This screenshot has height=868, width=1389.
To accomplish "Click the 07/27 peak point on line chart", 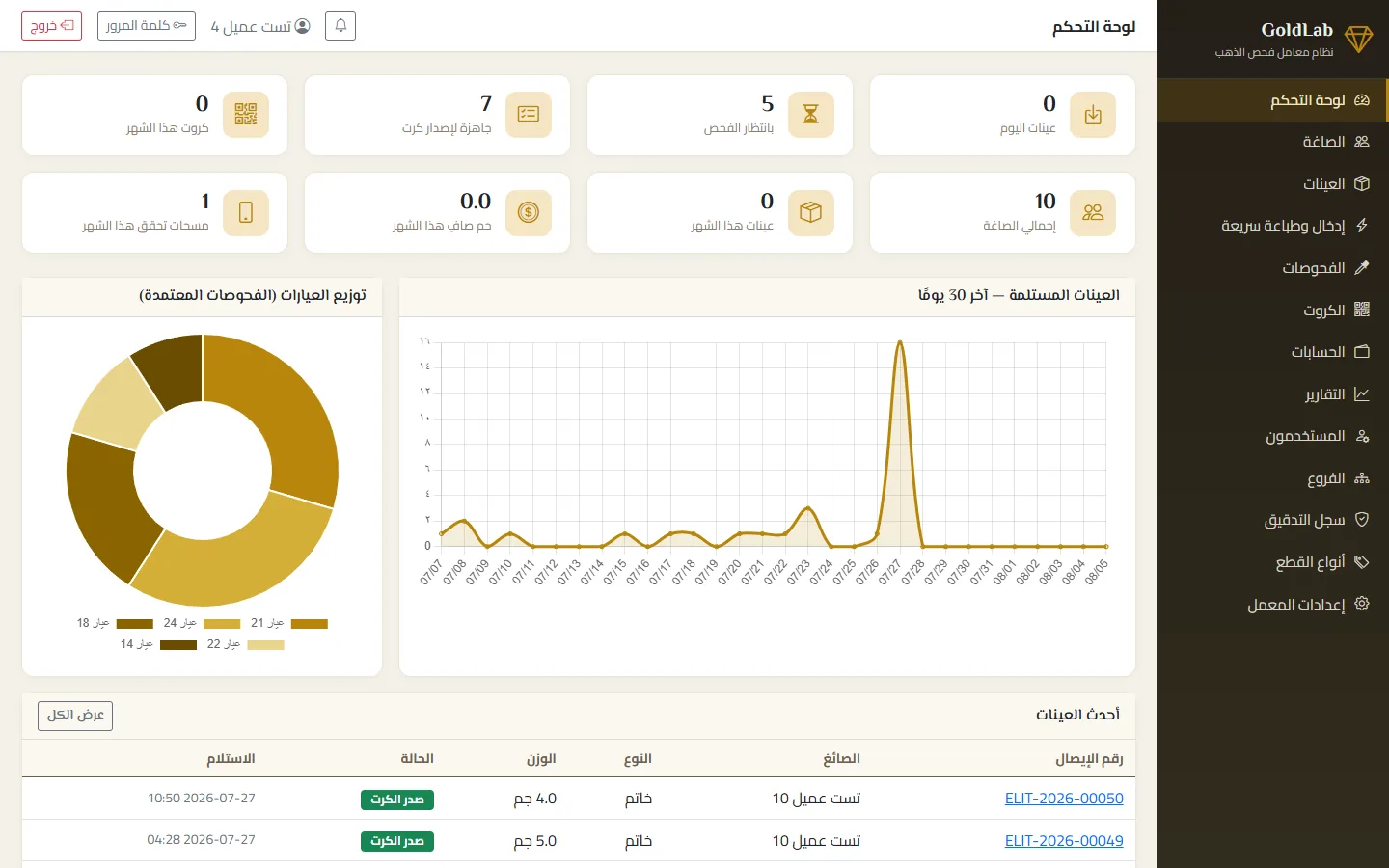I will [x=899, y=341].
